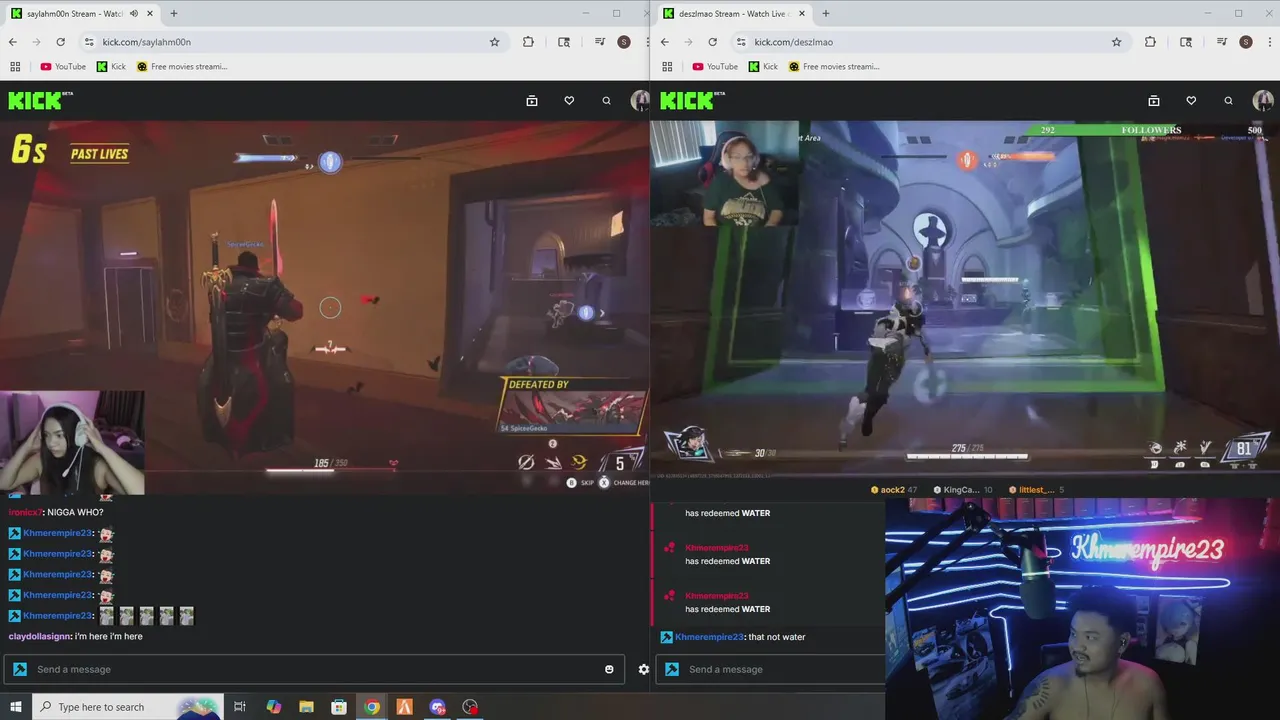Open new tab in left browser
The height and width of the screenshot is (720, 1280).
click(174, 14)
